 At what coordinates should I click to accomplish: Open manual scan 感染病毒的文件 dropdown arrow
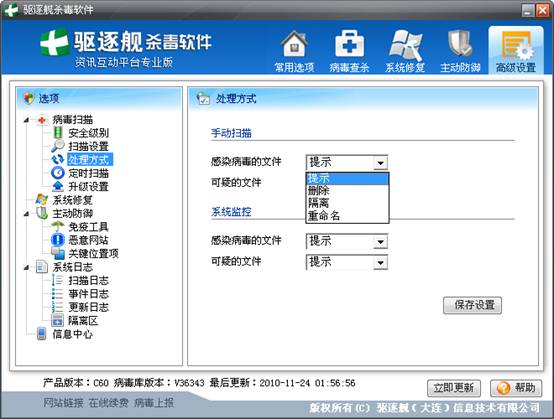coord(381,163)
